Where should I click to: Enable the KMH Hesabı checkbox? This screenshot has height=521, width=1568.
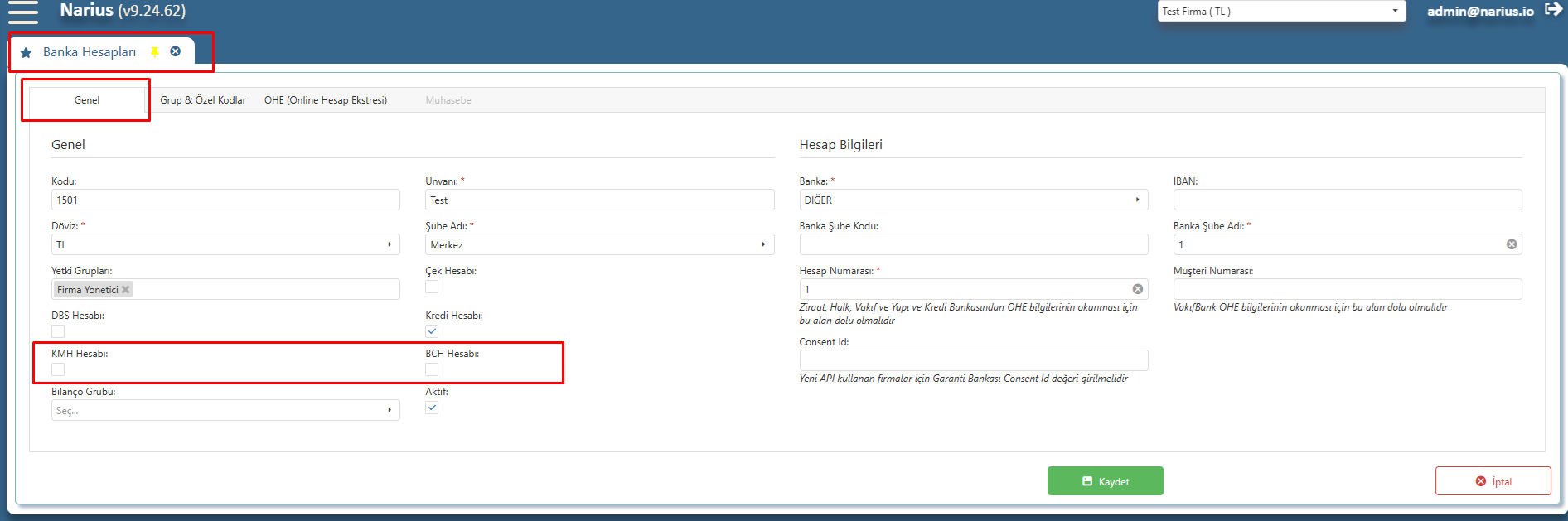[x=58, y=369]
